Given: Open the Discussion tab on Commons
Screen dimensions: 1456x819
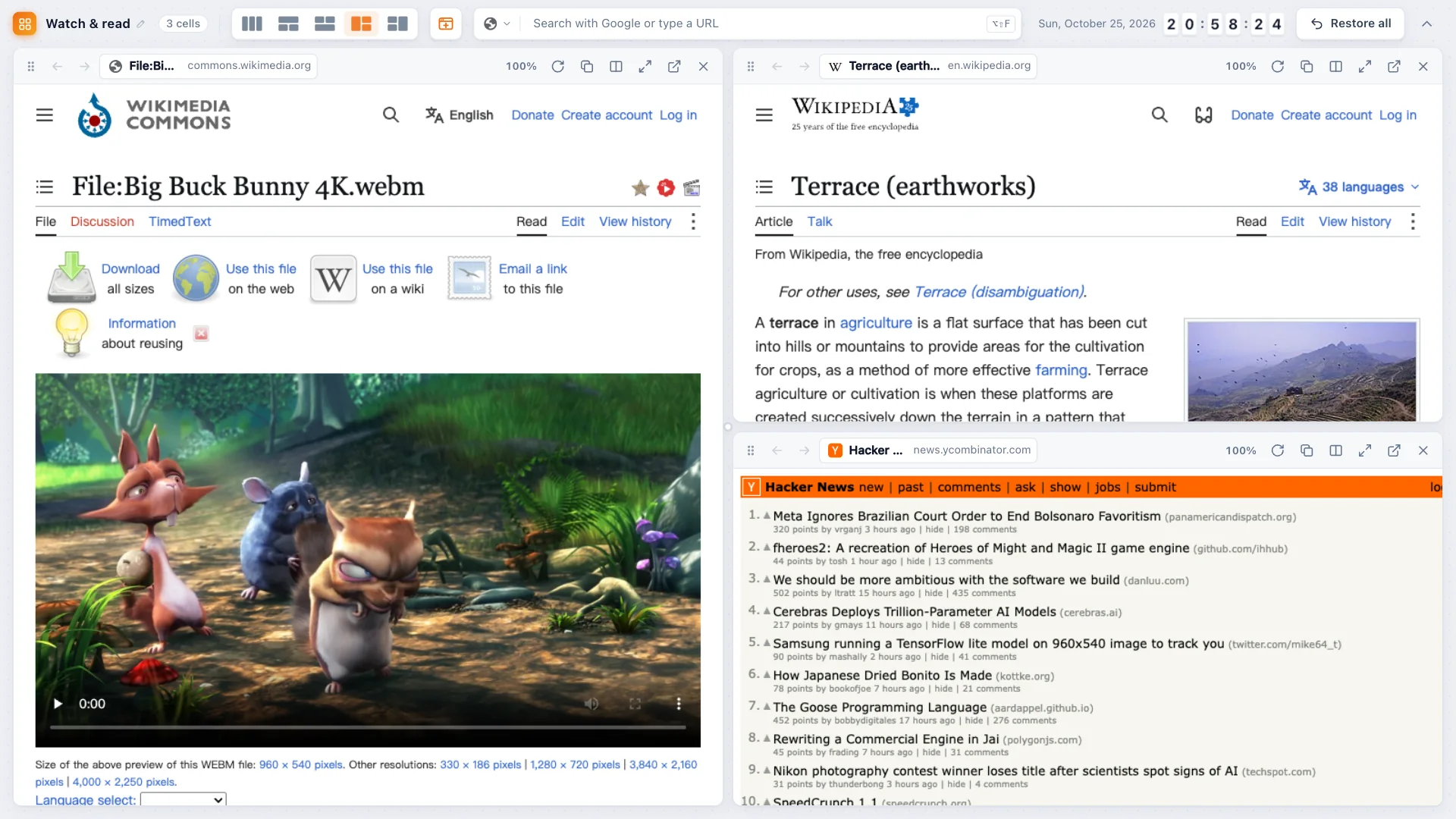Looking at the screenshot, I should (x=102, y=221).
